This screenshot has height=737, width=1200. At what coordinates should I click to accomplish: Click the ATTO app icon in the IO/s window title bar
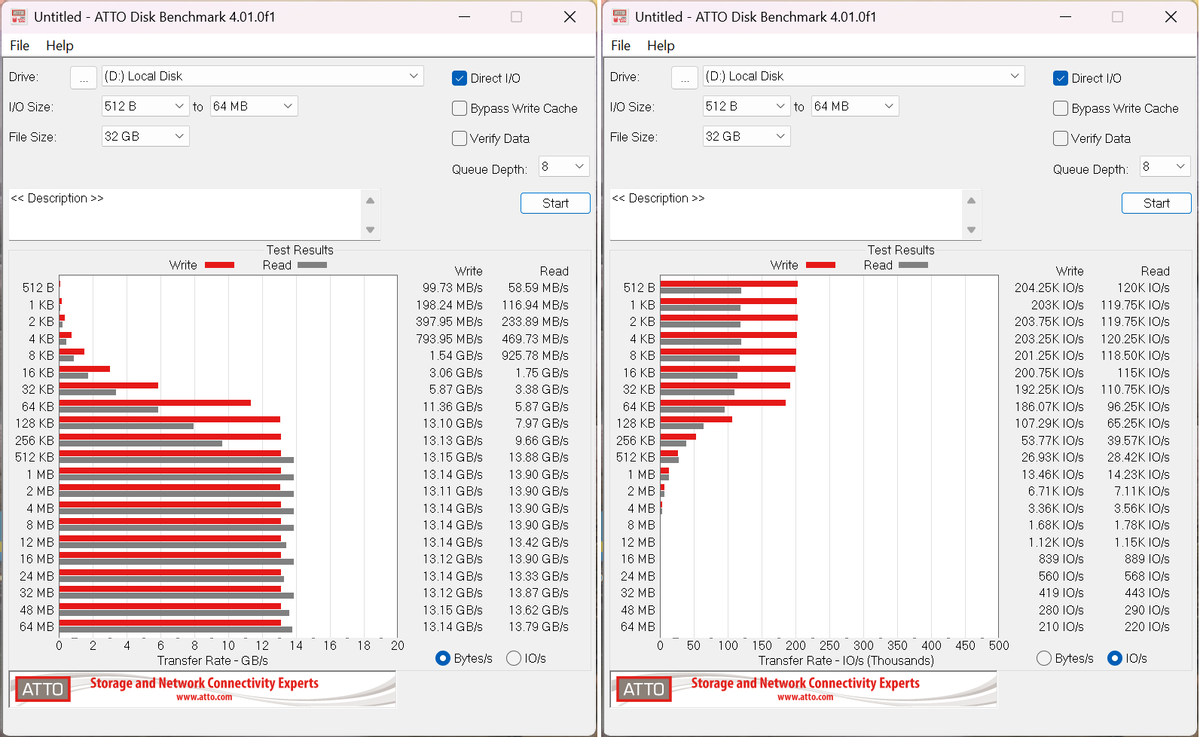tap(619, 17)
